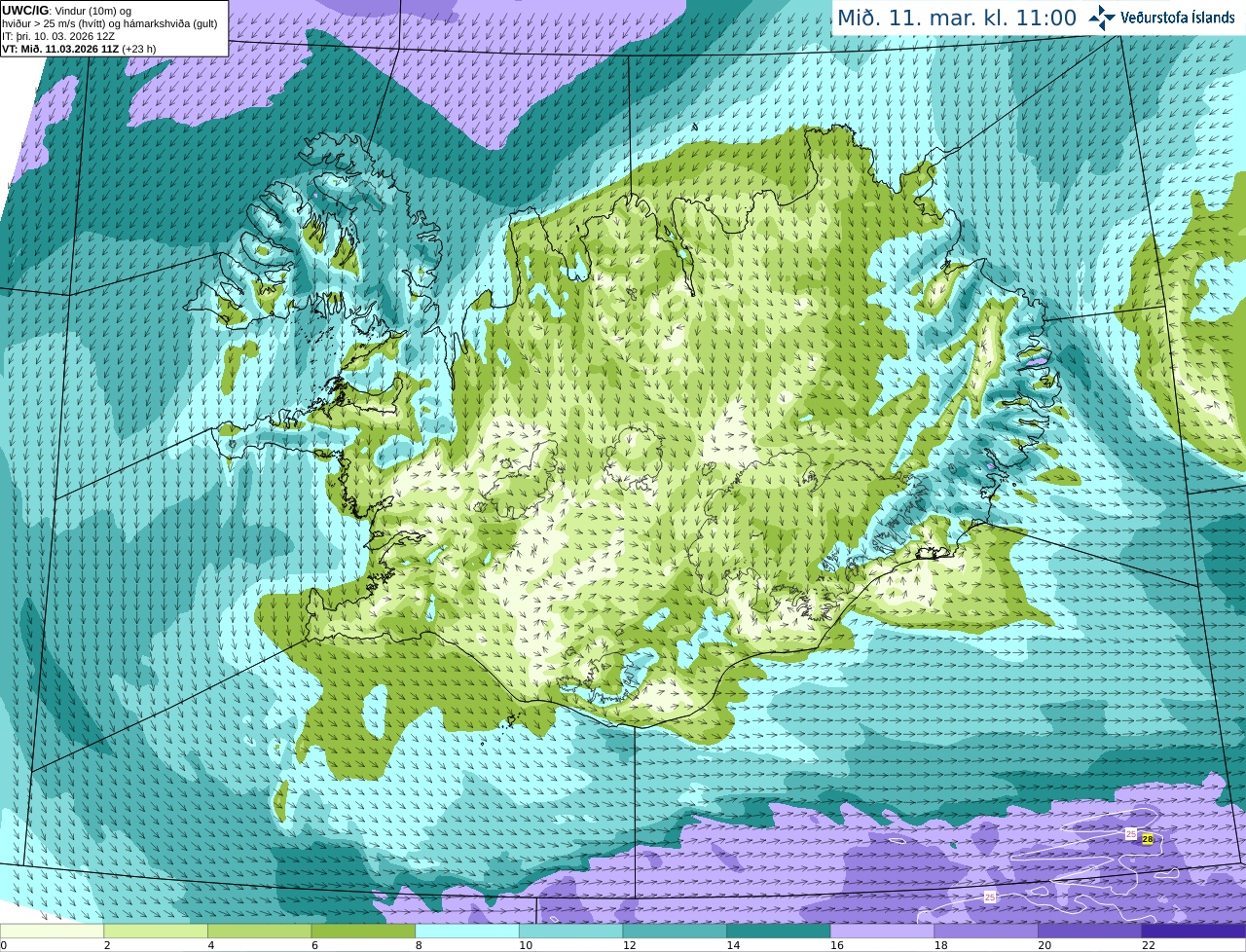Click the legend scale value 12
This screenshot has height=952, width=1246.
(x=630, y=945)
